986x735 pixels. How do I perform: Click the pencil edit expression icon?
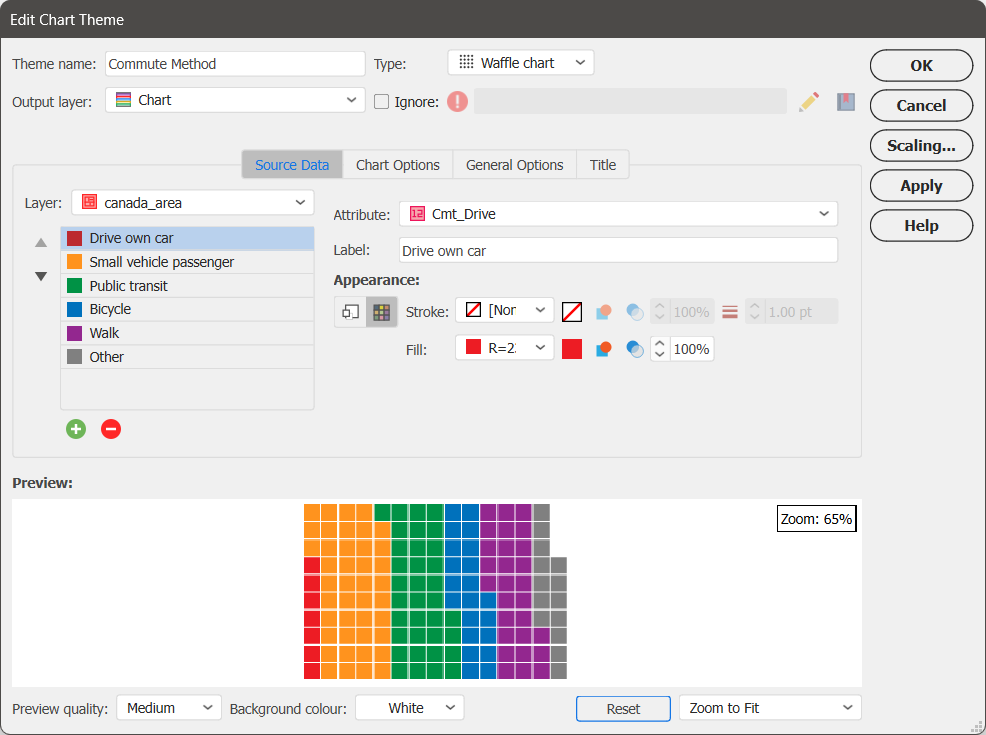point(809,102)
